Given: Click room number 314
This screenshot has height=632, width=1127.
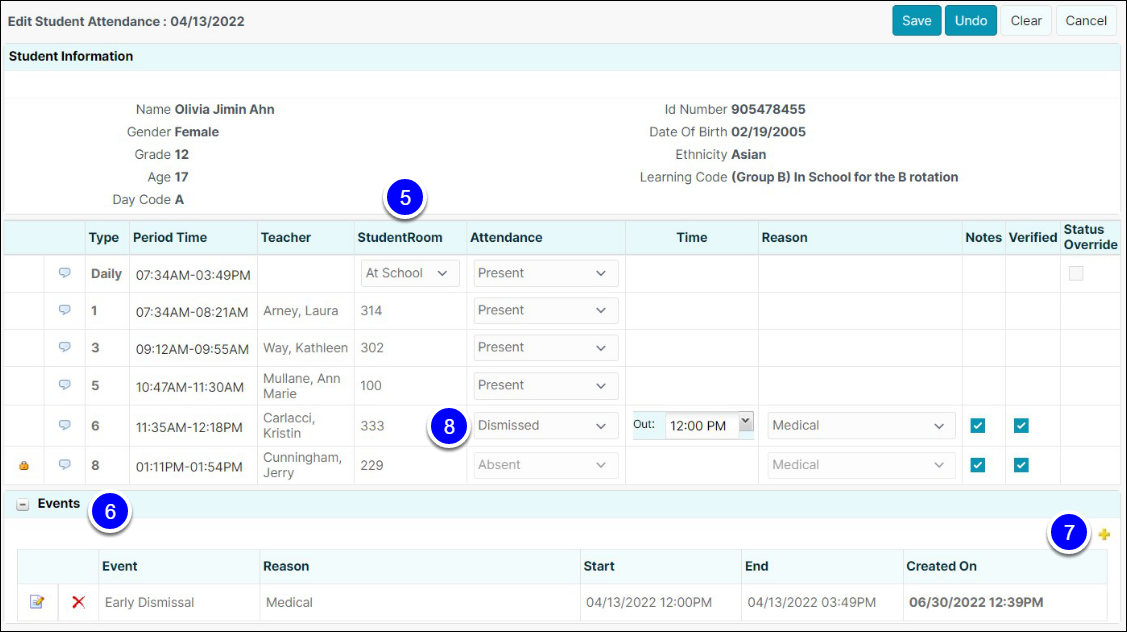Looking at the screenshot, I should [x=371, y=311].
